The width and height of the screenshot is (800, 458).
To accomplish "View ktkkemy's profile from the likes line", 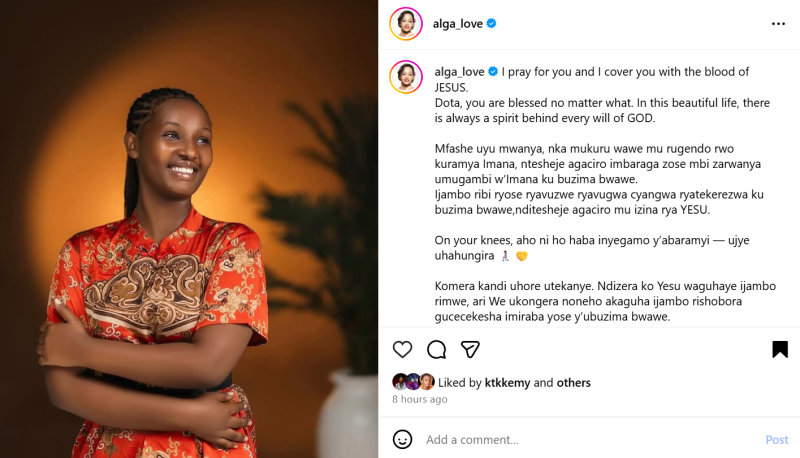I will coord(507,383).
